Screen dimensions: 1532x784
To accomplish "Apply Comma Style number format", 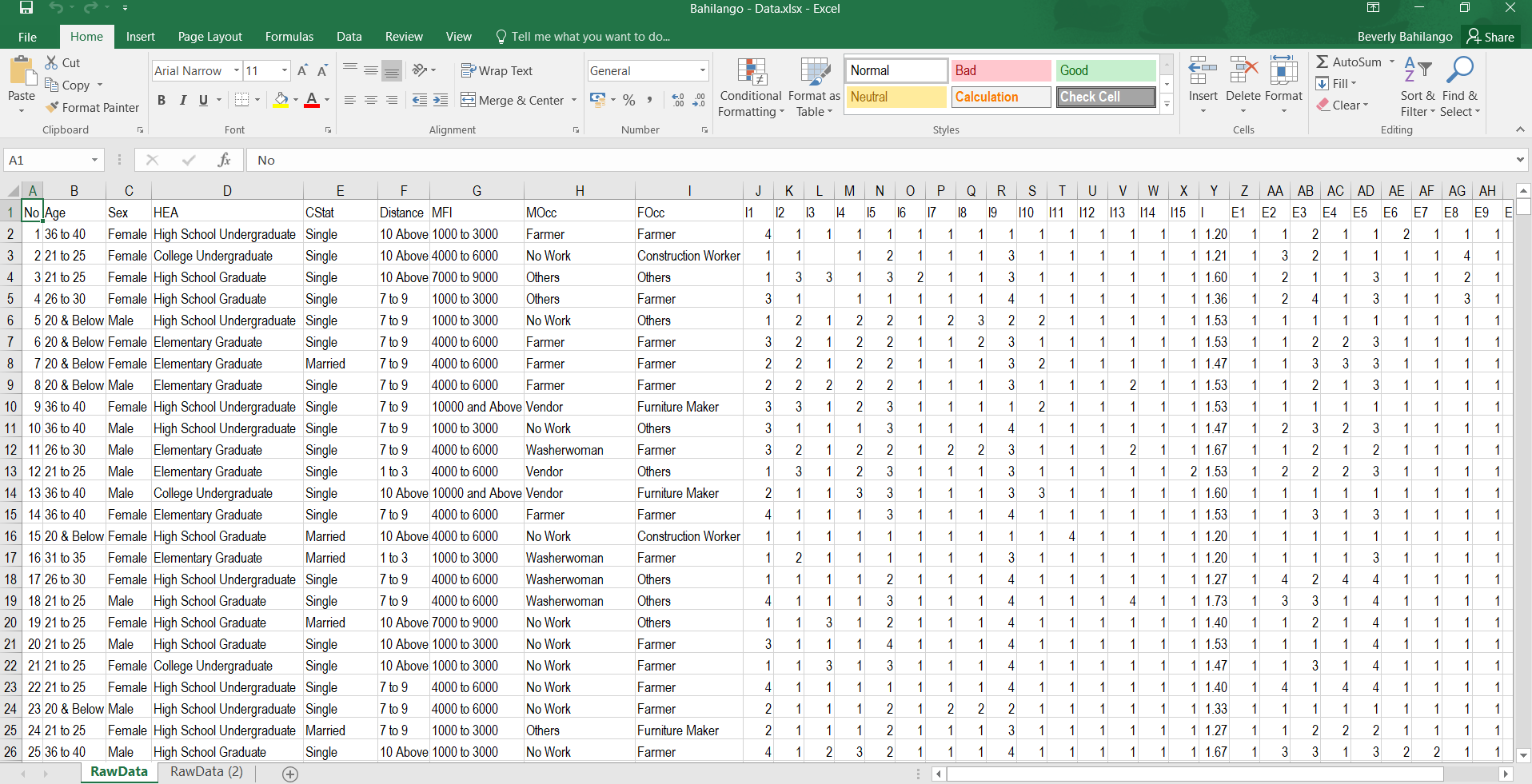I will pyautogui.click(x=649, y=100).
